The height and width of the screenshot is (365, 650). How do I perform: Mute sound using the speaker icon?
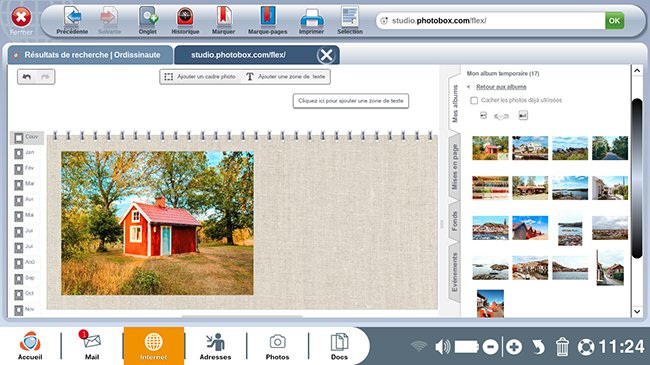click(x=442, y=347)
